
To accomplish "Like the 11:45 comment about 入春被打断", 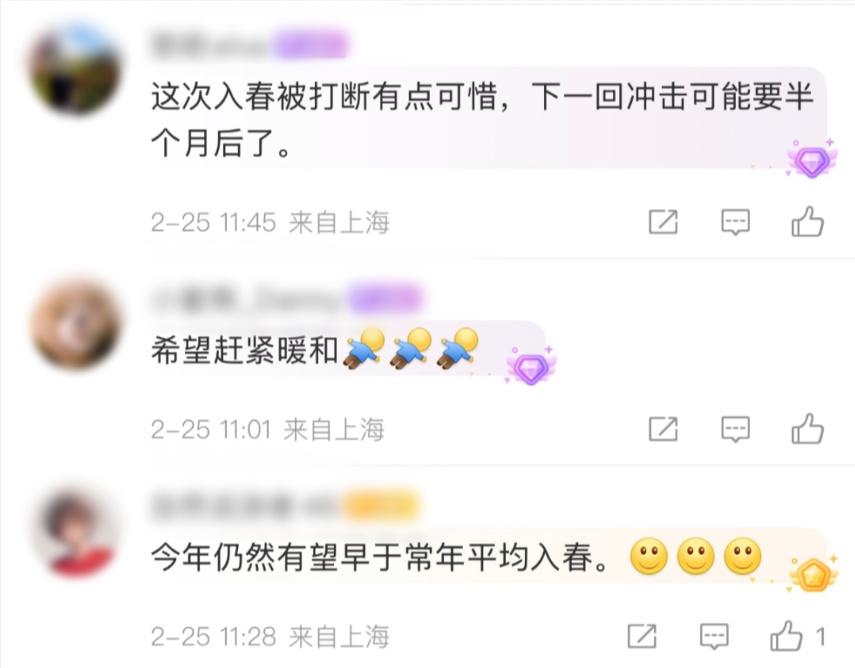I will click(x=807, y=221).
